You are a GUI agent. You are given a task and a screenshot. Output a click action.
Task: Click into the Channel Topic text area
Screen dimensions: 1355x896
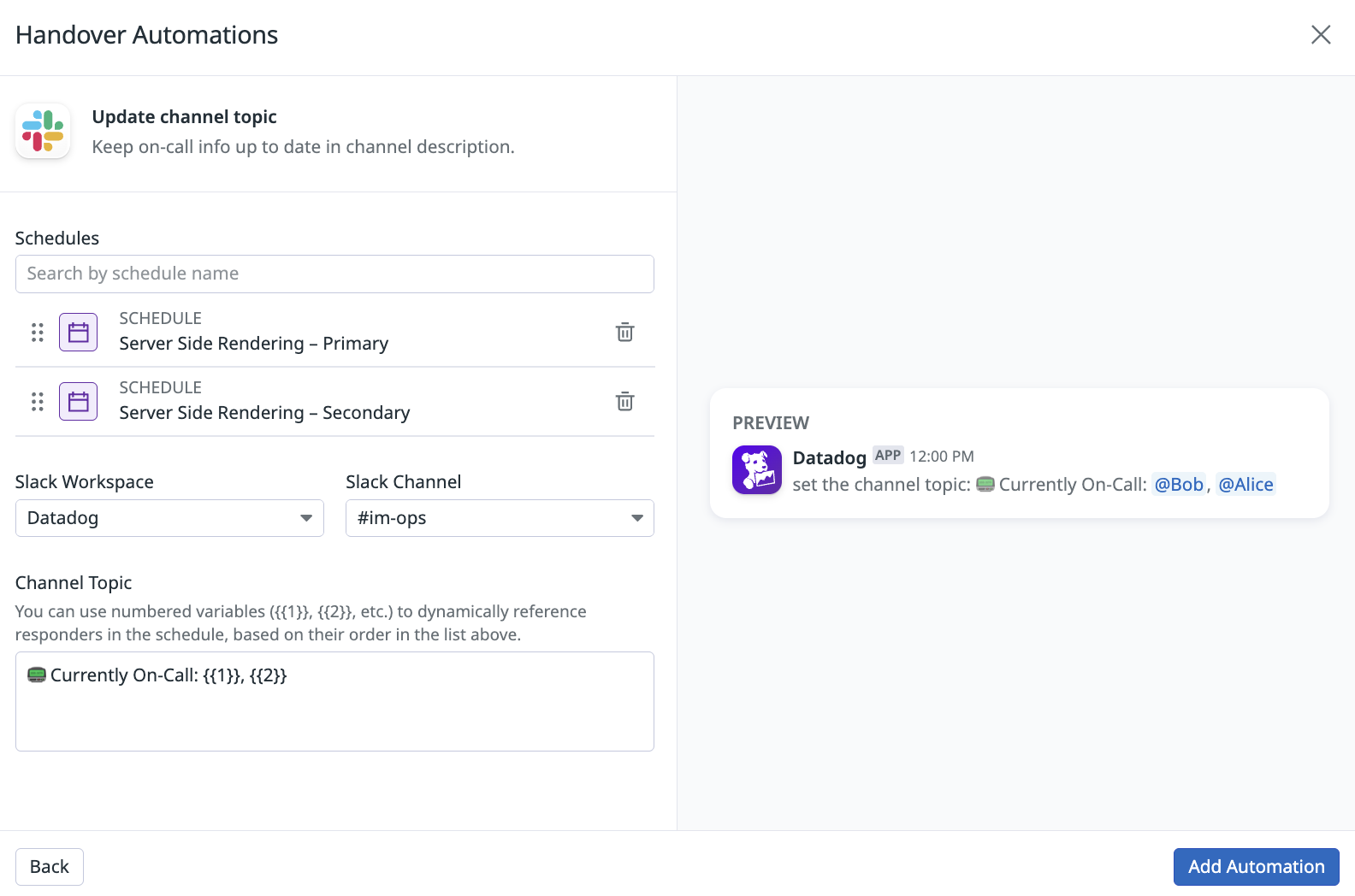(x=334, y=710)
